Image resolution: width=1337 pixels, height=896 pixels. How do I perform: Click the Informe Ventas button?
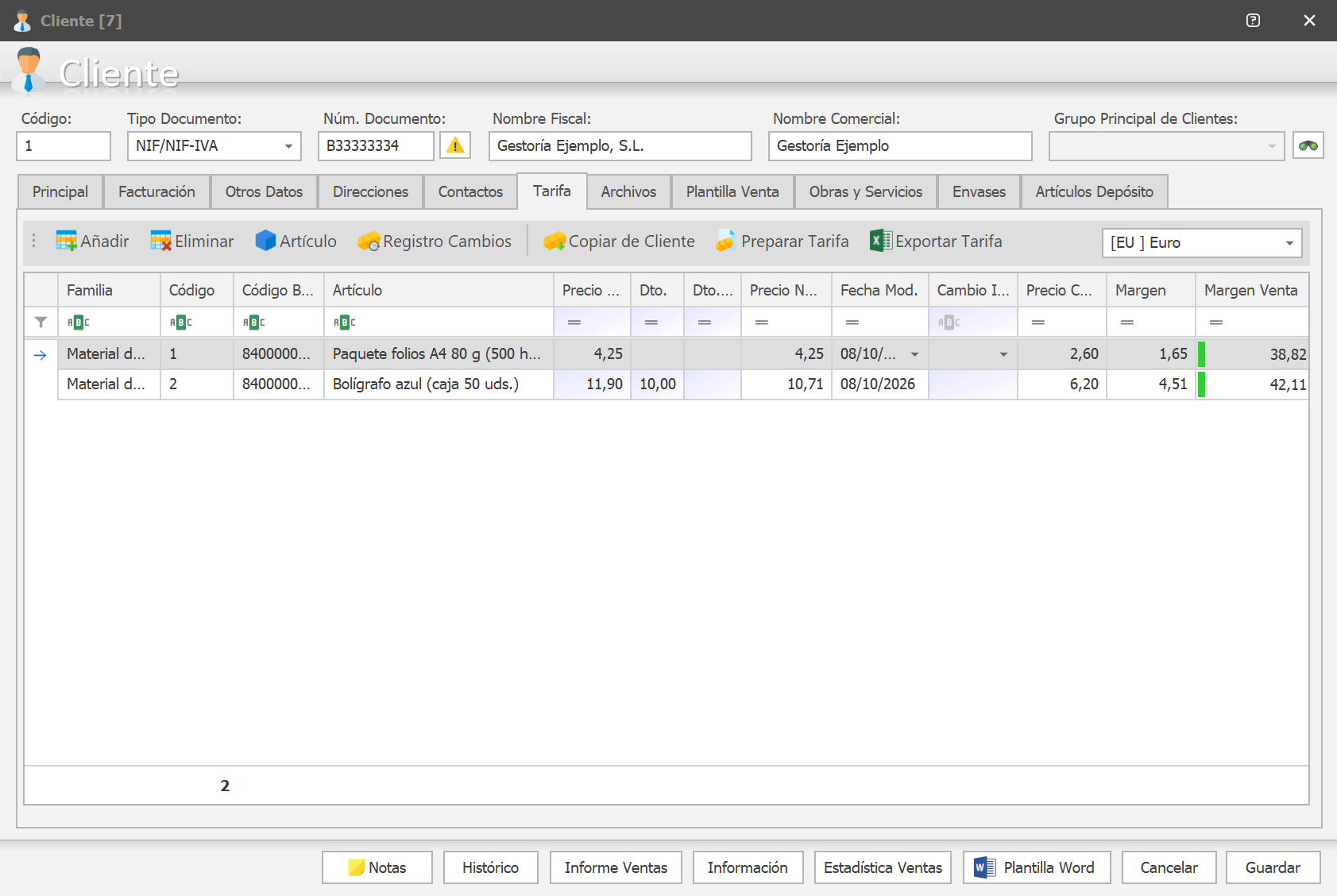click(616, 867)
